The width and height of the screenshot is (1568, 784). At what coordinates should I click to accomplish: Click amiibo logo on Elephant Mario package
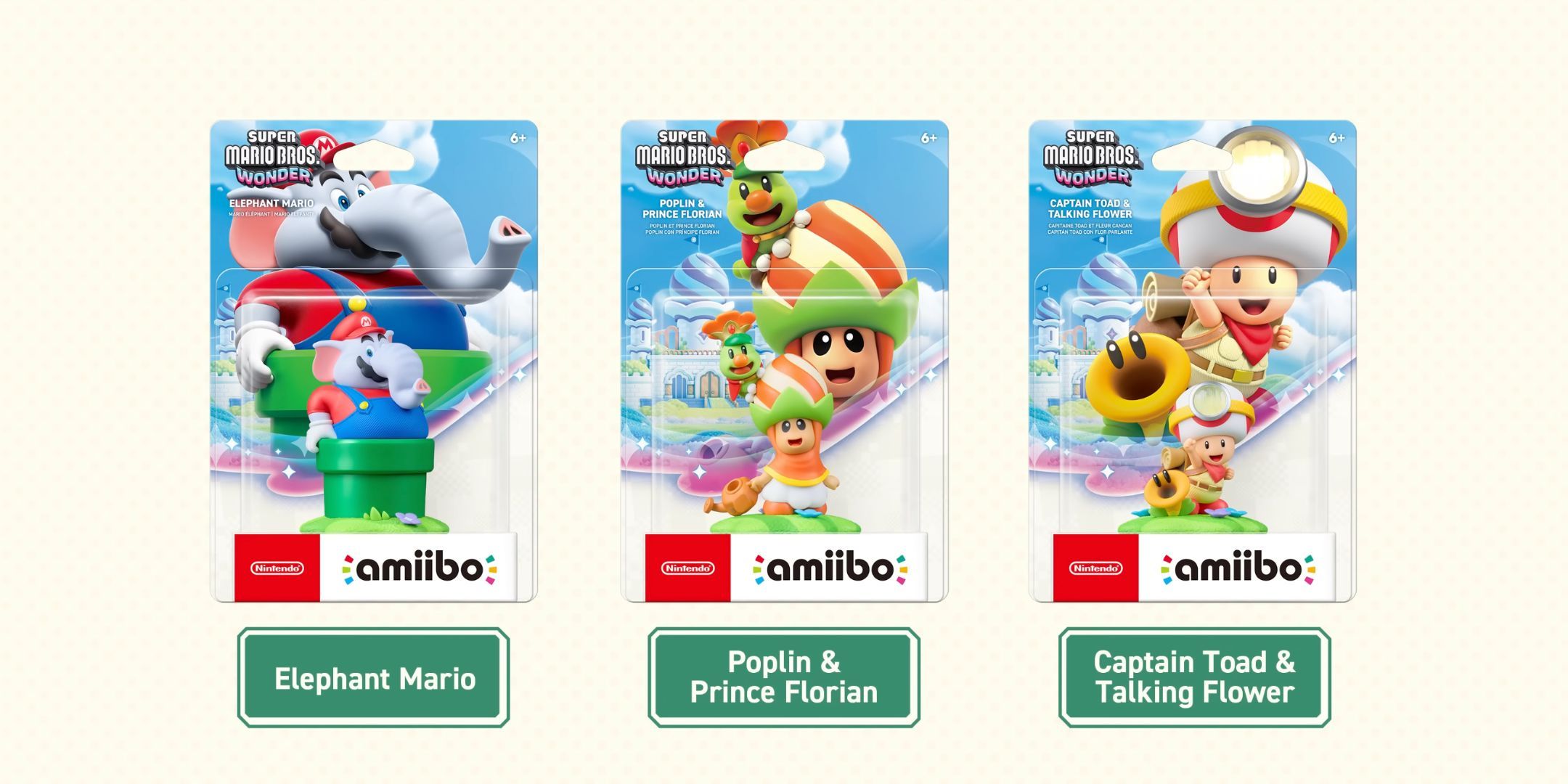(x=420, y=568)
